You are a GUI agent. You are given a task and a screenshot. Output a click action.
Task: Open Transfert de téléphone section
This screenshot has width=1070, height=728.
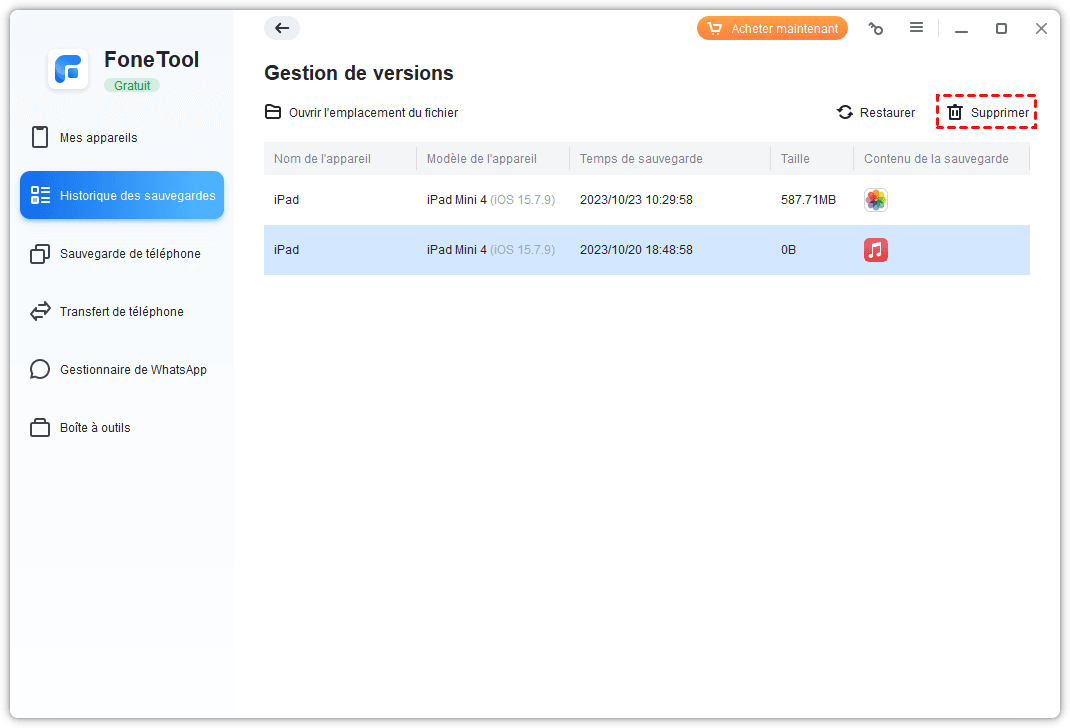pyautogui.click(x=121, y=312)
